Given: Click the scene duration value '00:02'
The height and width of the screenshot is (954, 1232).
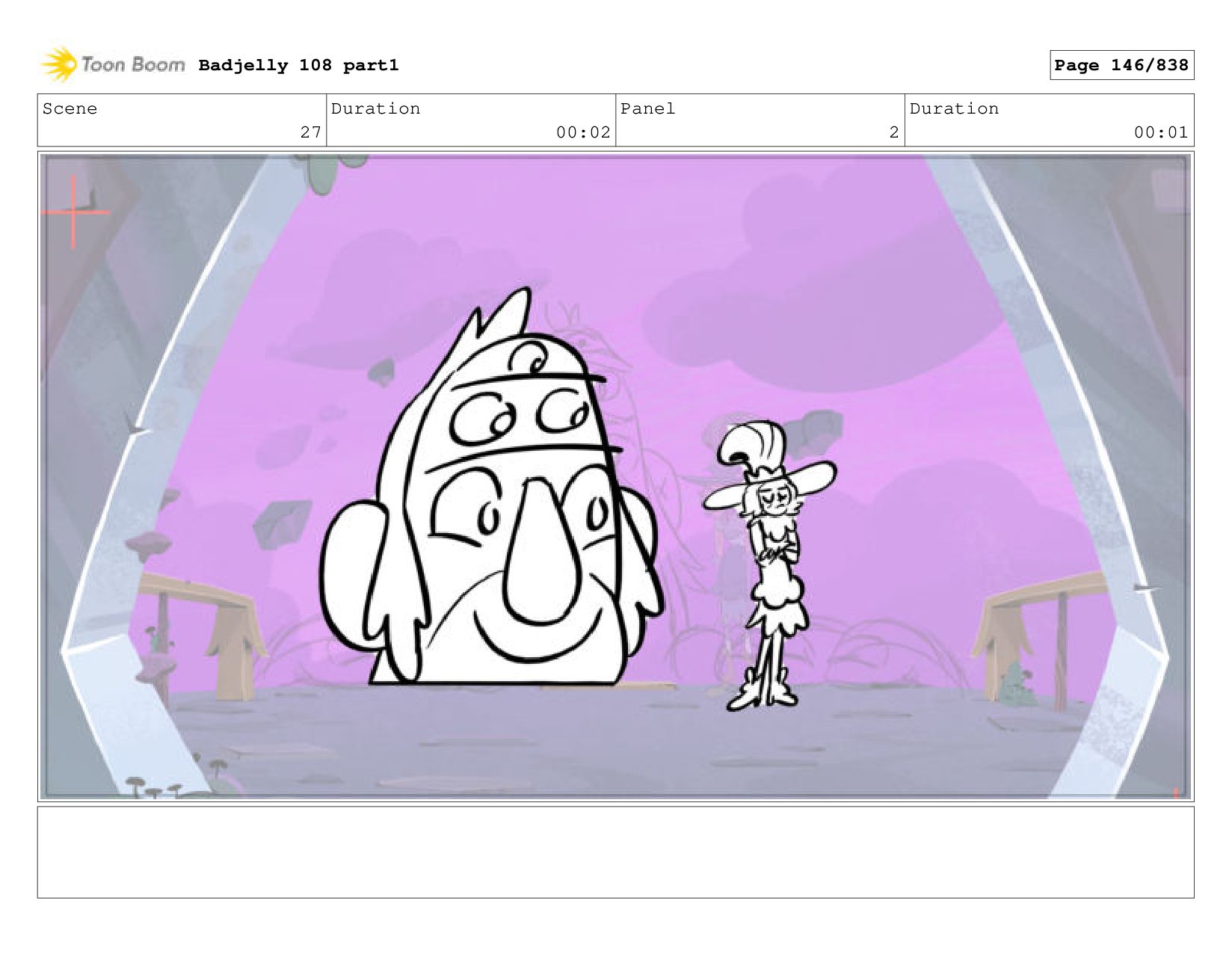Looking at the screenshot, I should (x=583, y=132).
